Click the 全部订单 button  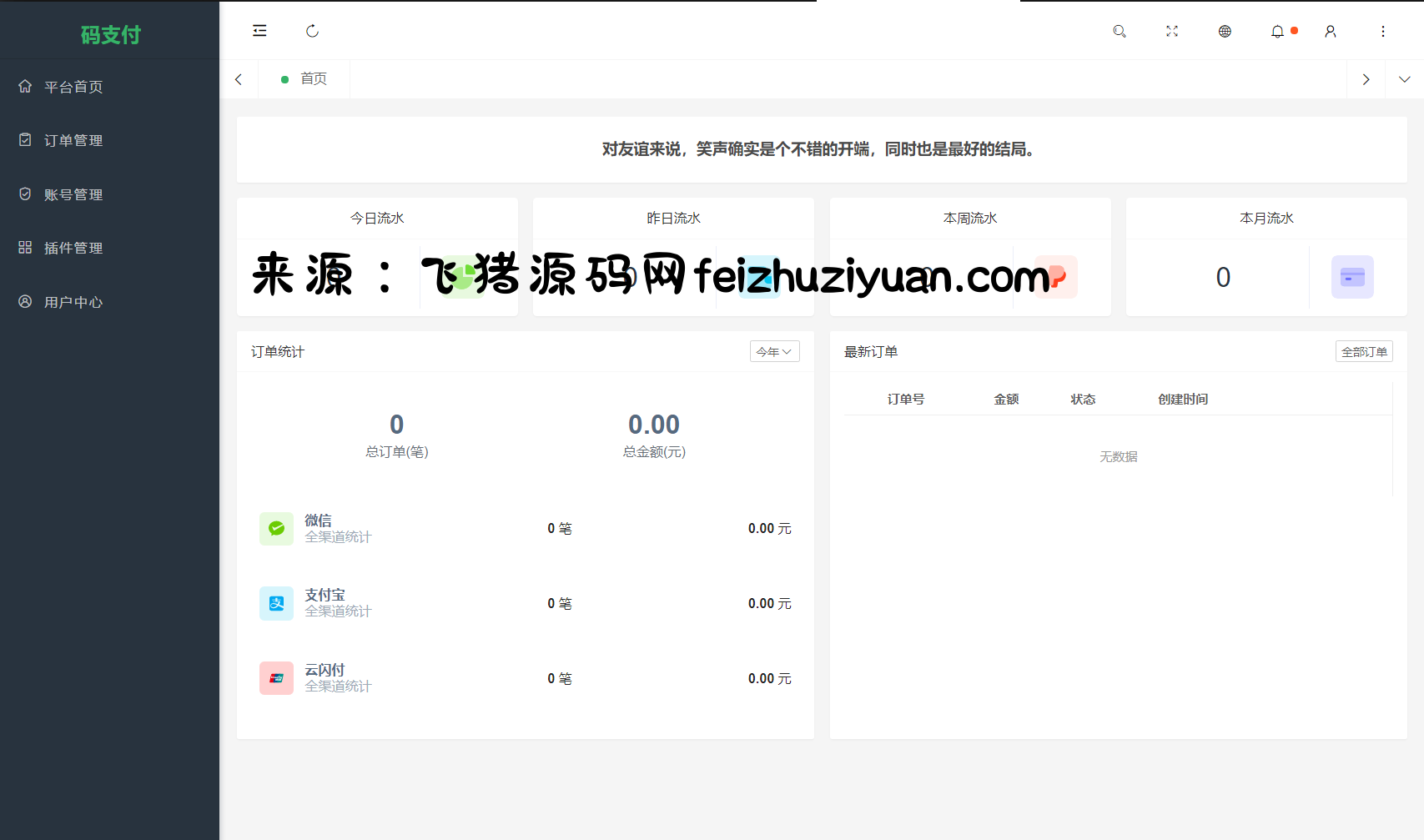[1364, 352]
